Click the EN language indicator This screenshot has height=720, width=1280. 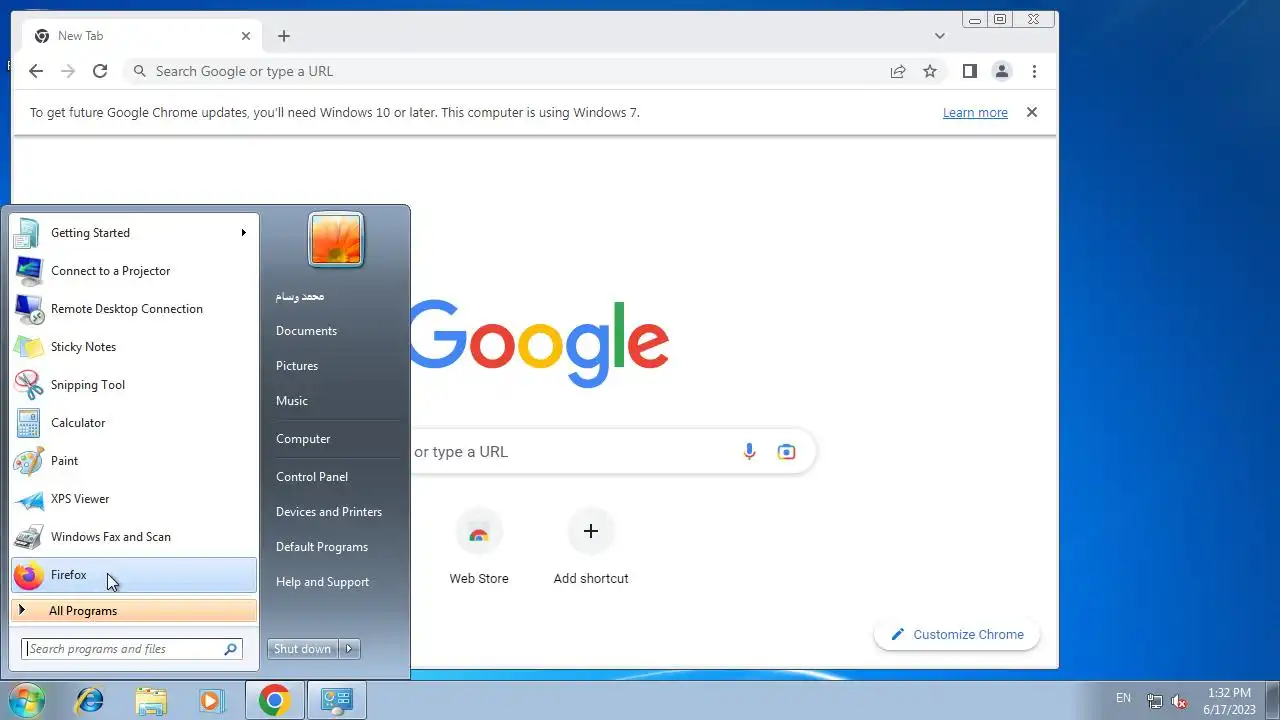tap(1123, 699)
